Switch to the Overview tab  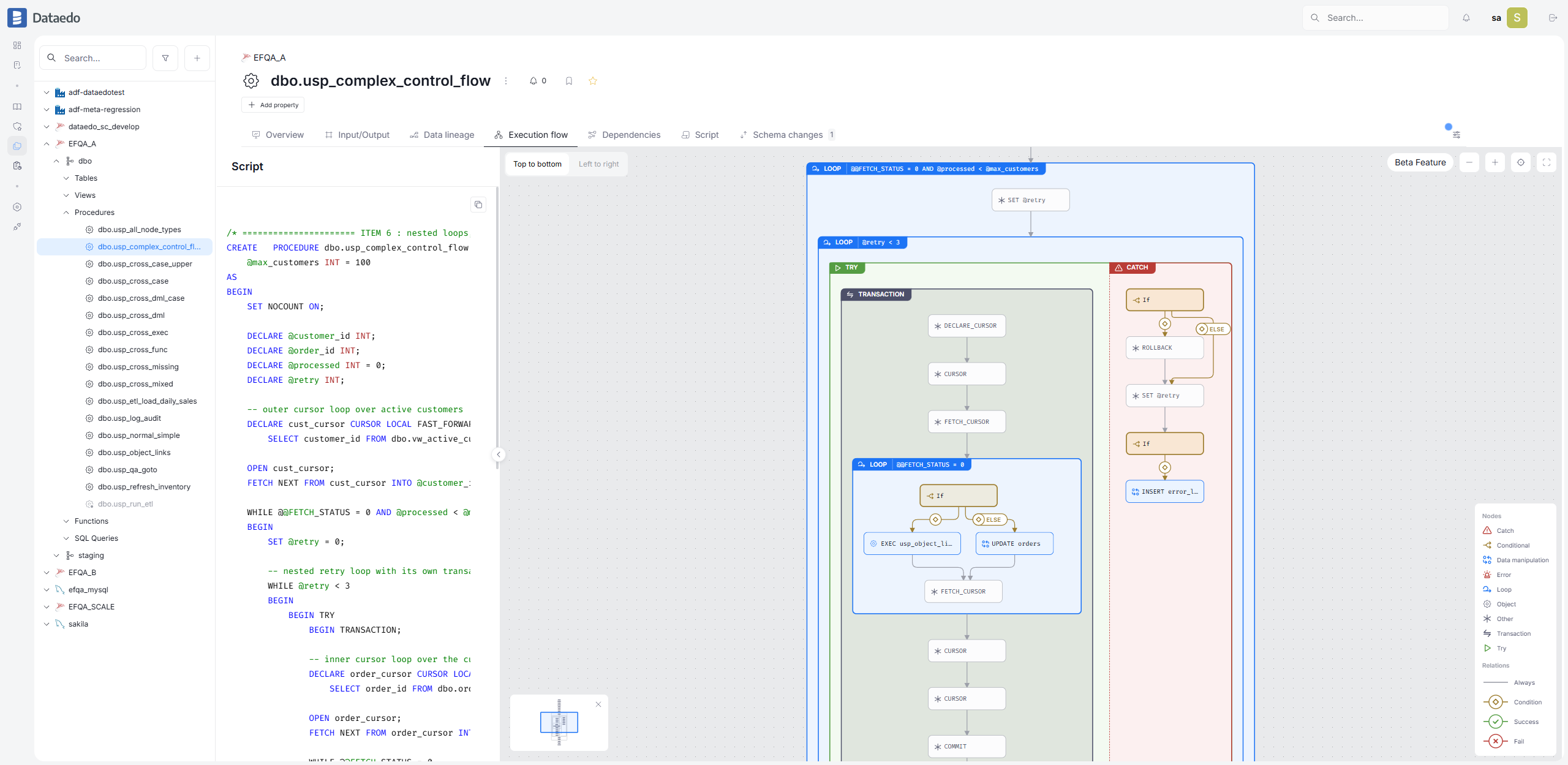(277, 135)
